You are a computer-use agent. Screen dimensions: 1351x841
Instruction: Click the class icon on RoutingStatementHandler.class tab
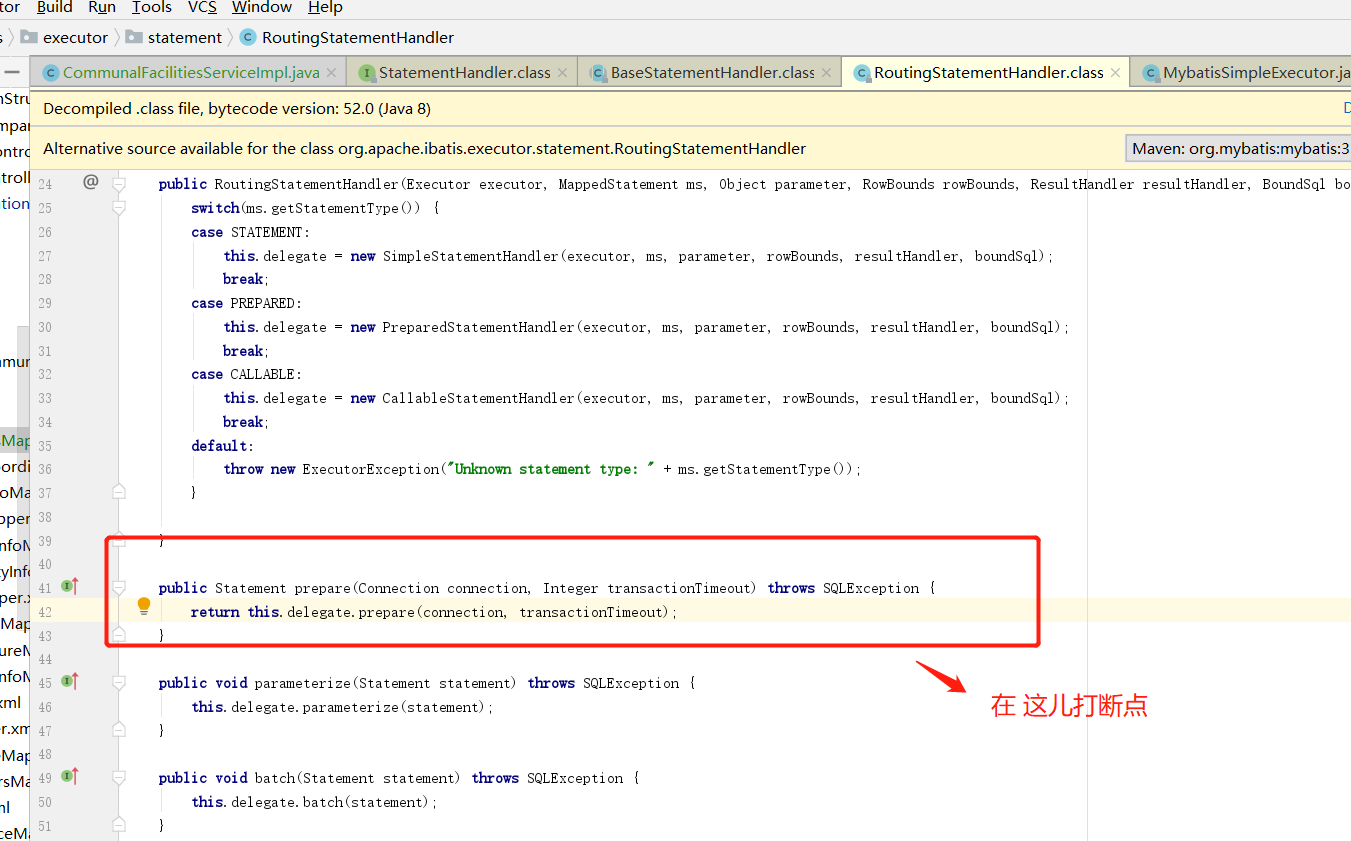tap(861, 73)
